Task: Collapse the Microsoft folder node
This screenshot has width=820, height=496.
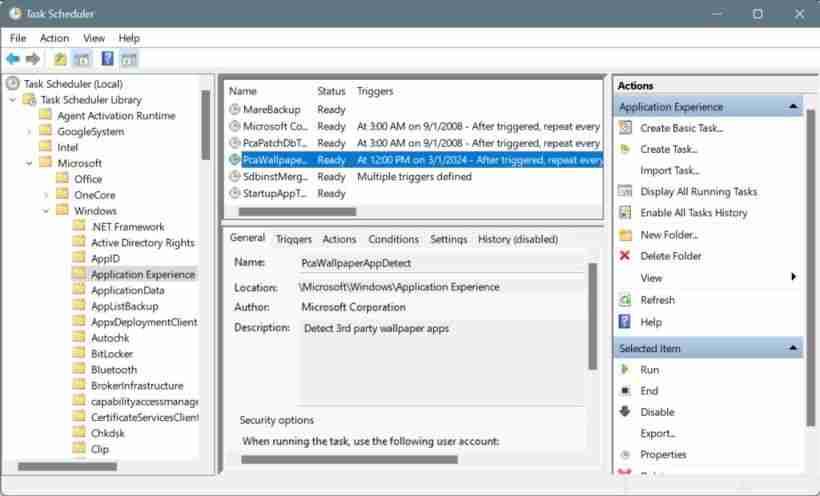Action: coord(29,163)
